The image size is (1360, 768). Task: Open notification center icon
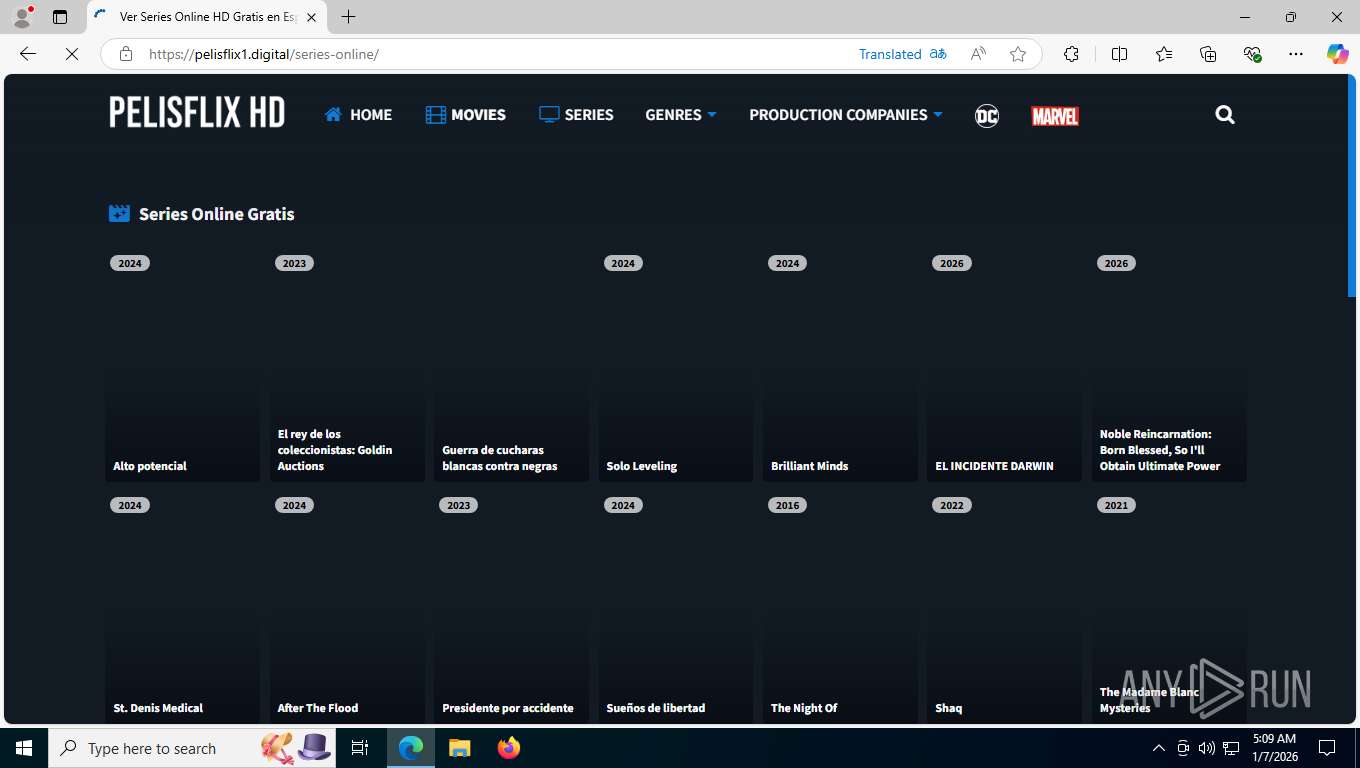[x=1327, y=748]
